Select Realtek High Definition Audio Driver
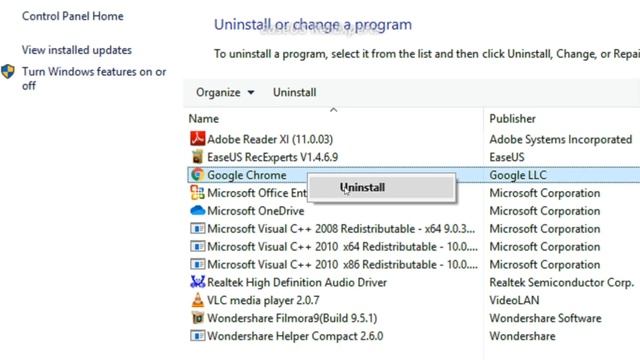Screen dimensions: 640x360 coord(297,282)
